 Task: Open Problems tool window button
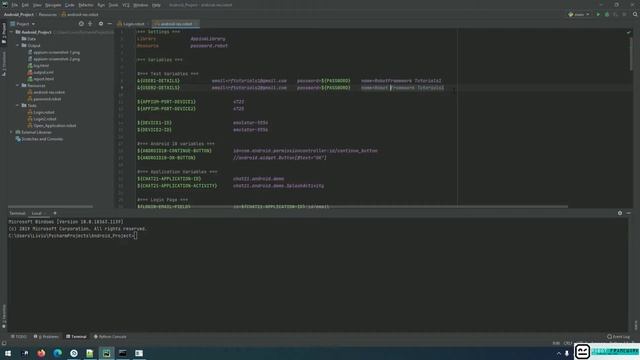pyautogui.click(x=46, y=337)
